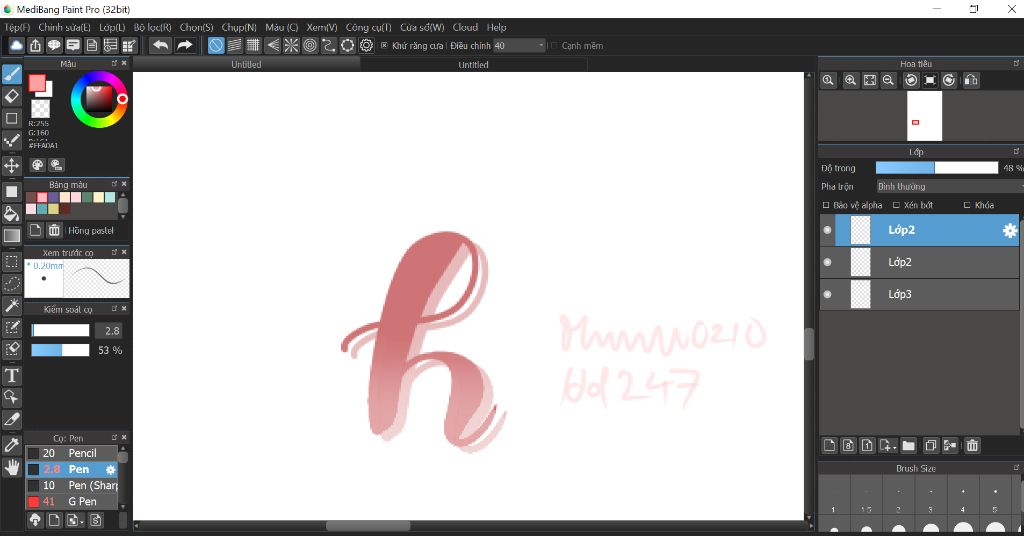Check the Khóa lock option

pyautogui.click(x=967, y=205)
